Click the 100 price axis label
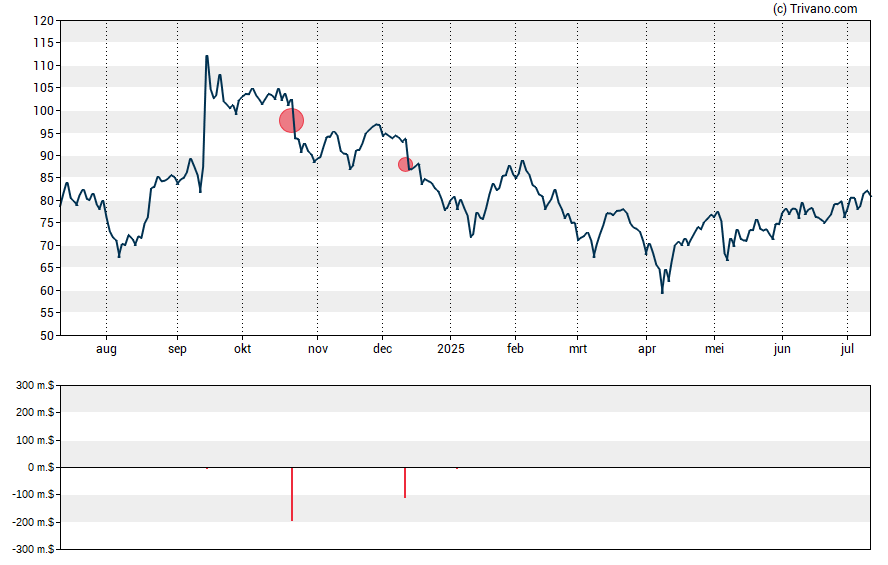888x565 pixels. (44, 111)
